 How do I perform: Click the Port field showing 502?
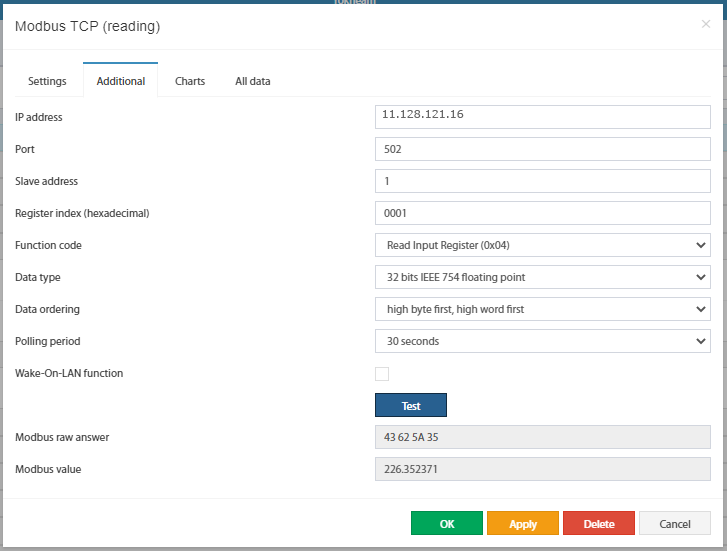pyautogui.click(x=542, y=149)
